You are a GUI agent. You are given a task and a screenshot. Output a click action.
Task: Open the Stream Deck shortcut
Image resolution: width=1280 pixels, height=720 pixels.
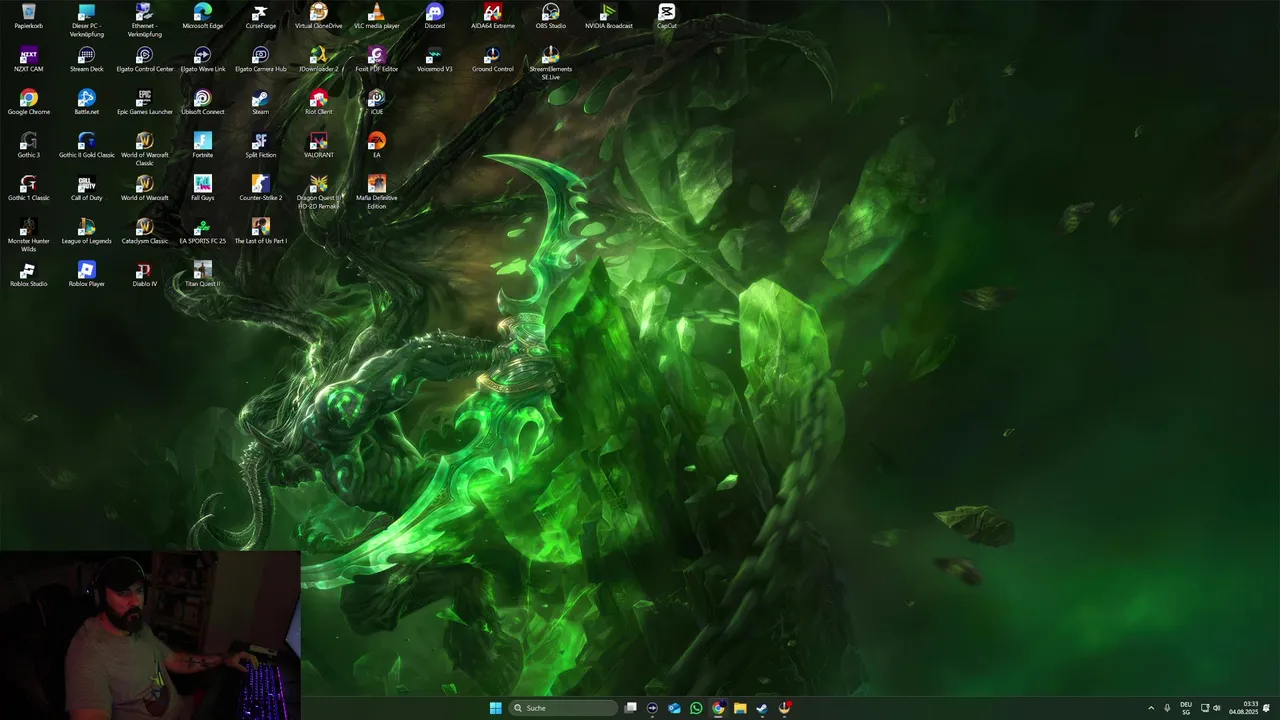pos(87,59)
